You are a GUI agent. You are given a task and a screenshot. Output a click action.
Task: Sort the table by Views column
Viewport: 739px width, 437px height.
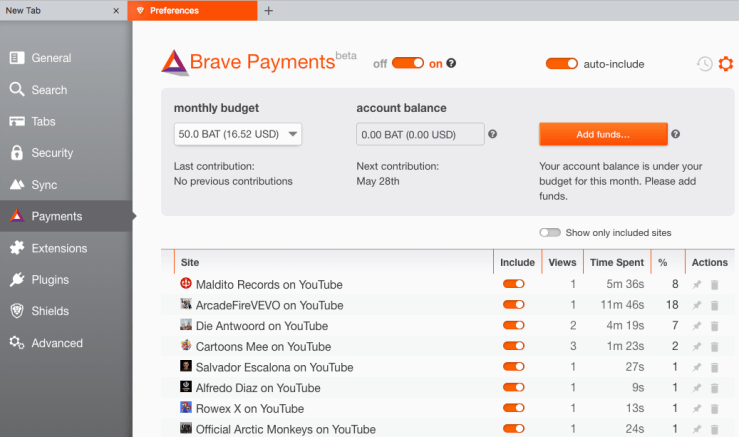(562, 263)
